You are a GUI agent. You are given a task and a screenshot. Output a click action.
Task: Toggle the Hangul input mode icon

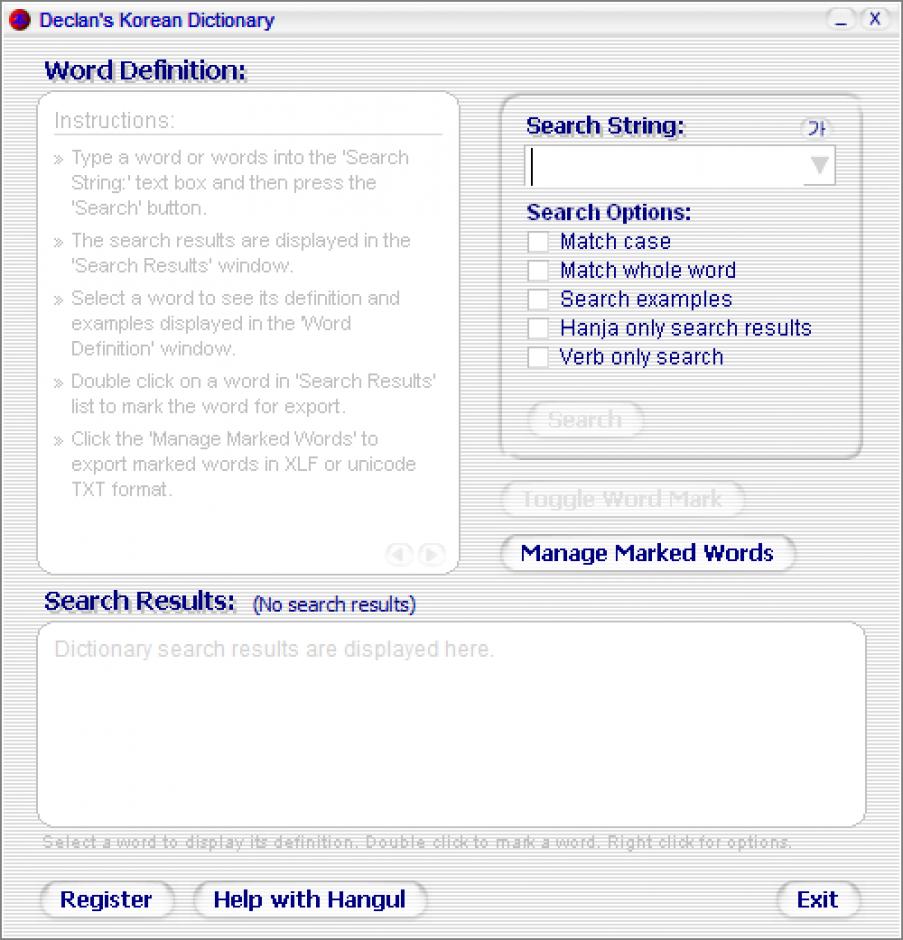pos(817,128)
